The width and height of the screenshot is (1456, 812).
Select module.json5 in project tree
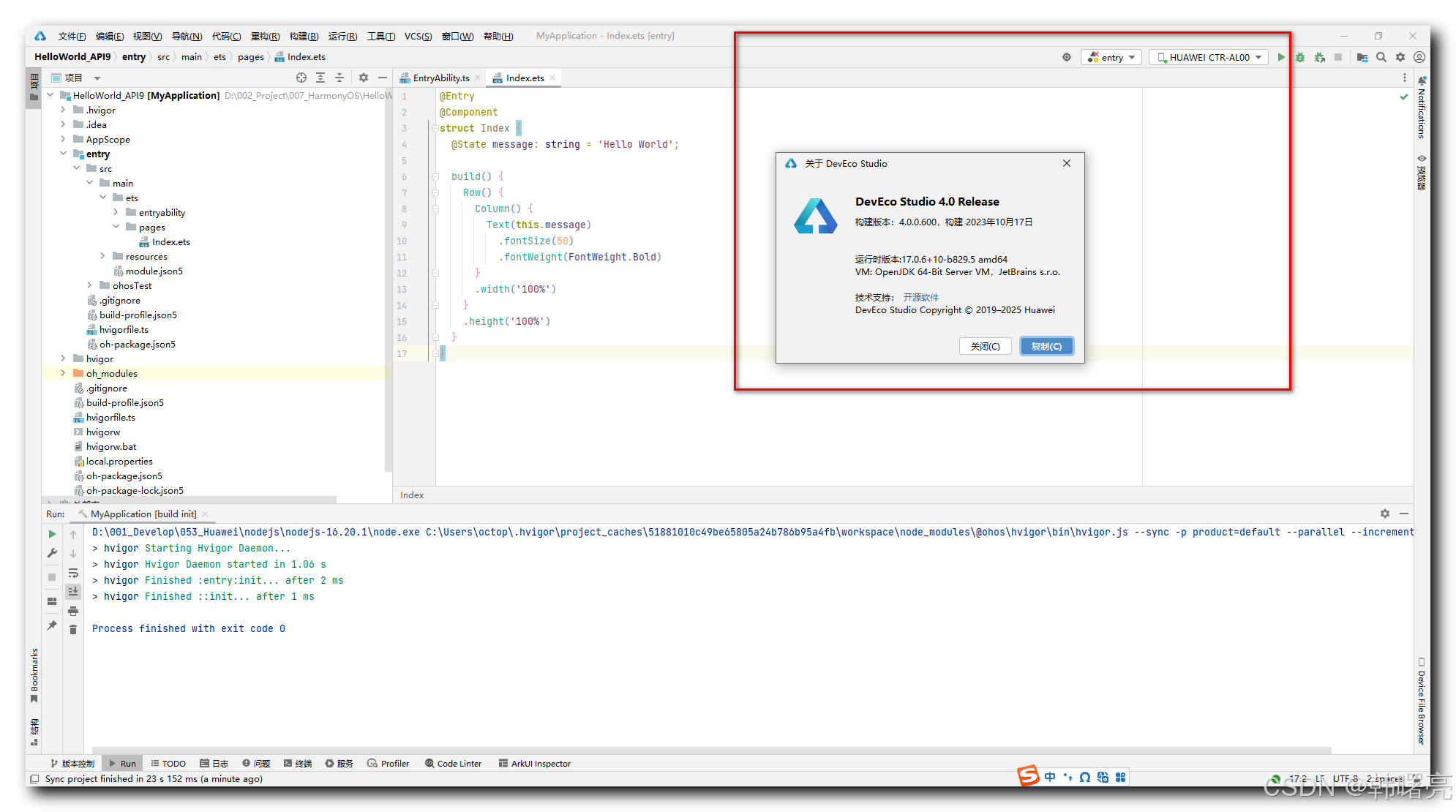click(154, 271)
